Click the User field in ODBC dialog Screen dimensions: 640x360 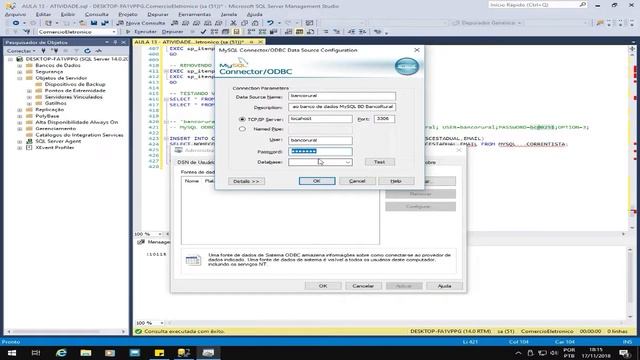[x=320, y=140]
